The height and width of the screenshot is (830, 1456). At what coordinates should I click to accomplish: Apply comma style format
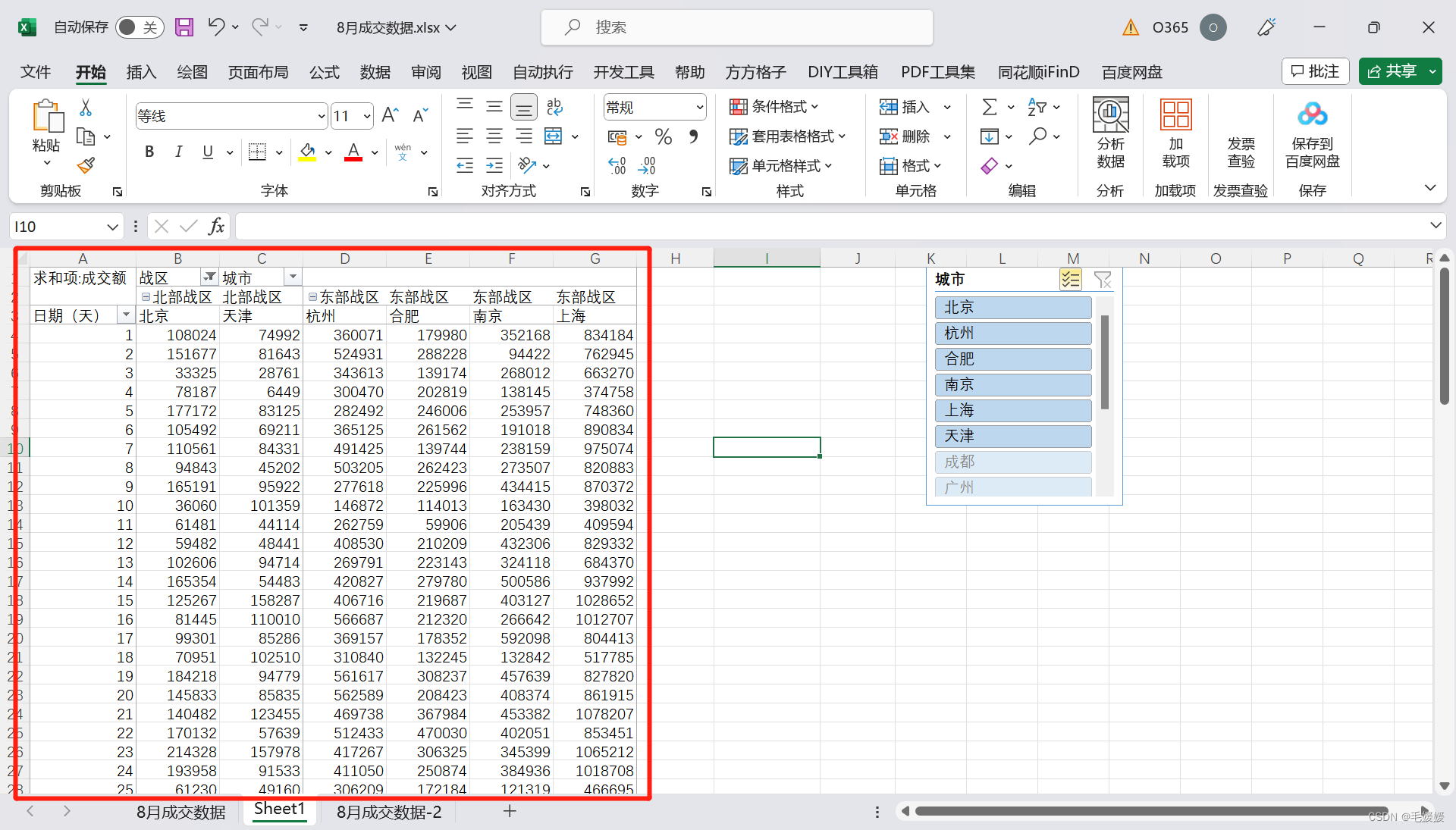click(693, 136)
